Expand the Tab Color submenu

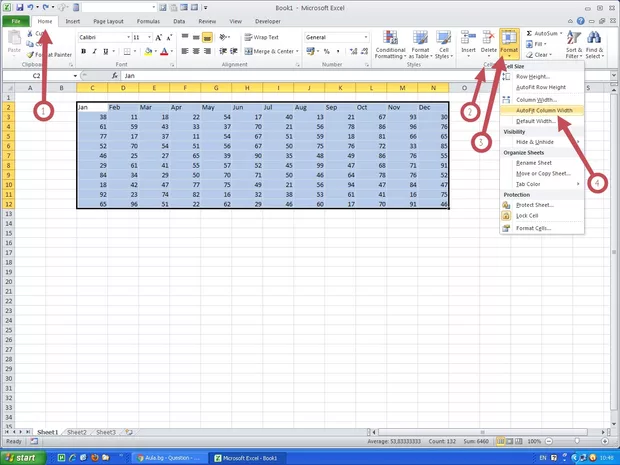[530, 184]
